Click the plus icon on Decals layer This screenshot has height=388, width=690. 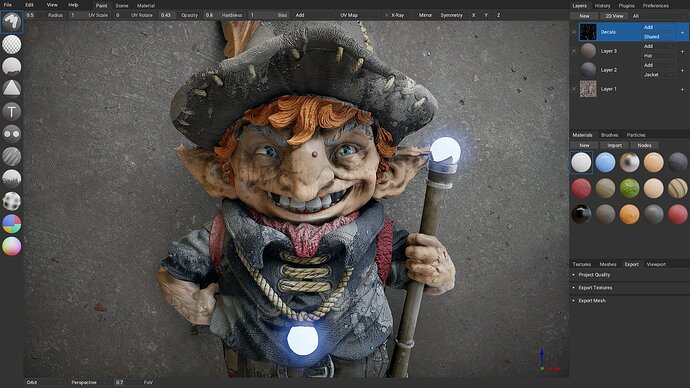click(683, 32)
